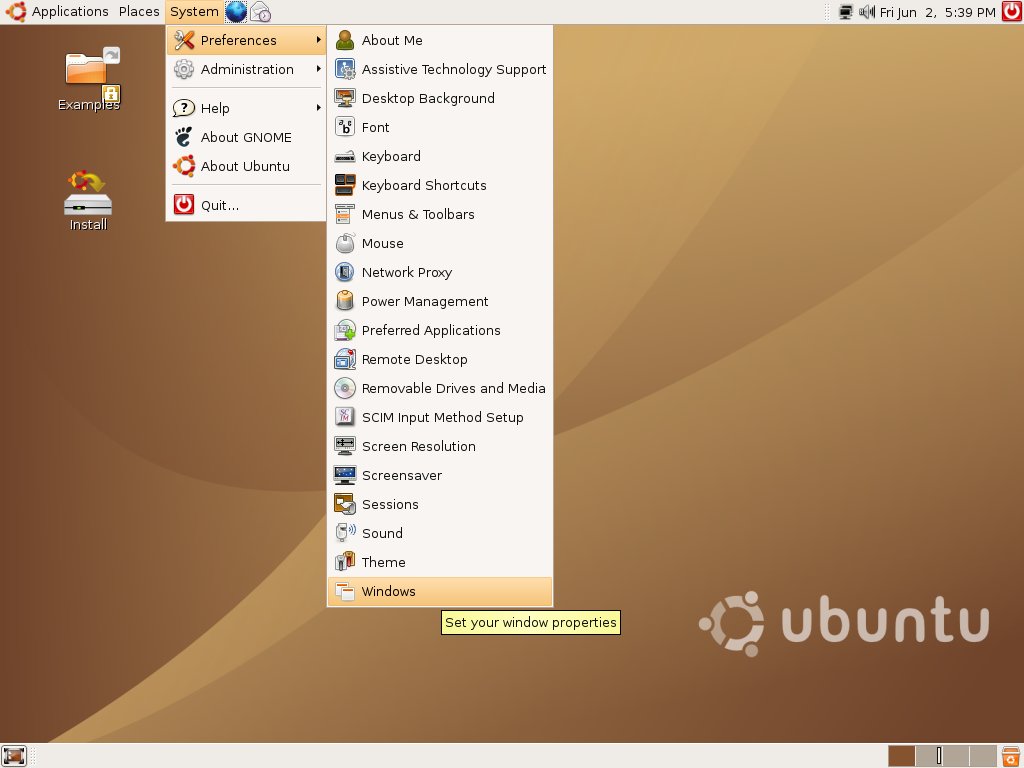Click the Network Proxy icon
Image resolution: width=1024 pixels, height=768 pixels.
tap(345, 272)
